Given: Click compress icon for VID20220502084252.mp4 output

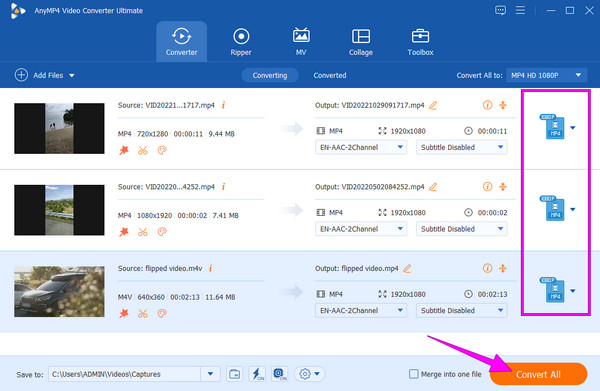Looking at the screenshot, I should tap(503, 186).
